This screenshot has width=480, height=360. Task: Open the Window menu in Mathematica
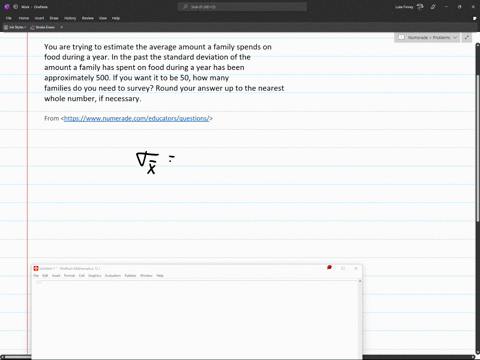click(x=146, y=276)
